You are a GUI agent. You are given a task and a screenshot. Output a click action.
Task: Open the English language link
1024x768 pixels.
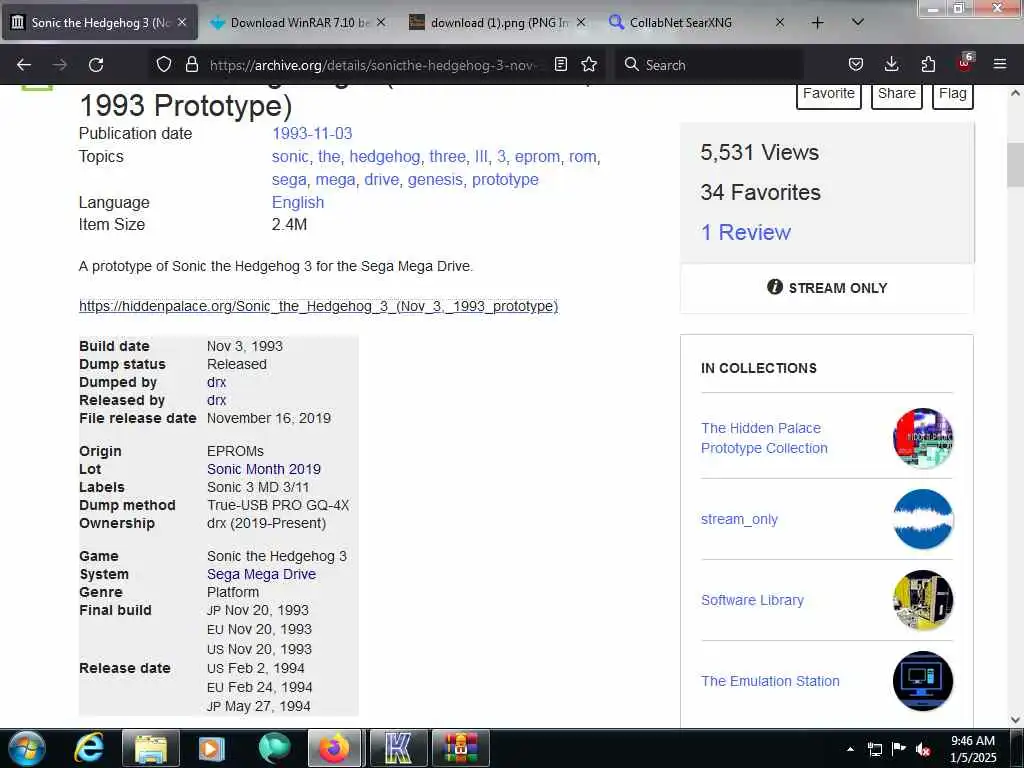pyautogui.click(x=298, y=202)
